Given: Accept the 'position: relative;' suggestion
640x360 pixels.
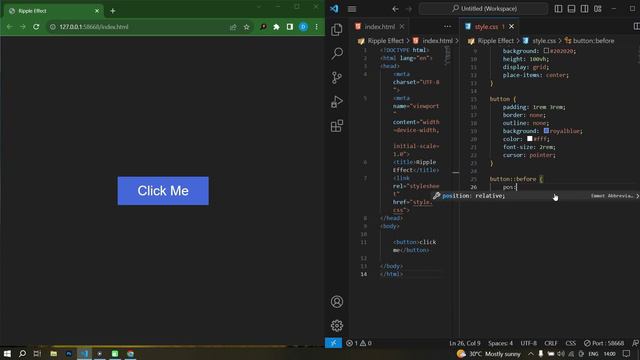Looking at the screenshot, I should (473, 196).
